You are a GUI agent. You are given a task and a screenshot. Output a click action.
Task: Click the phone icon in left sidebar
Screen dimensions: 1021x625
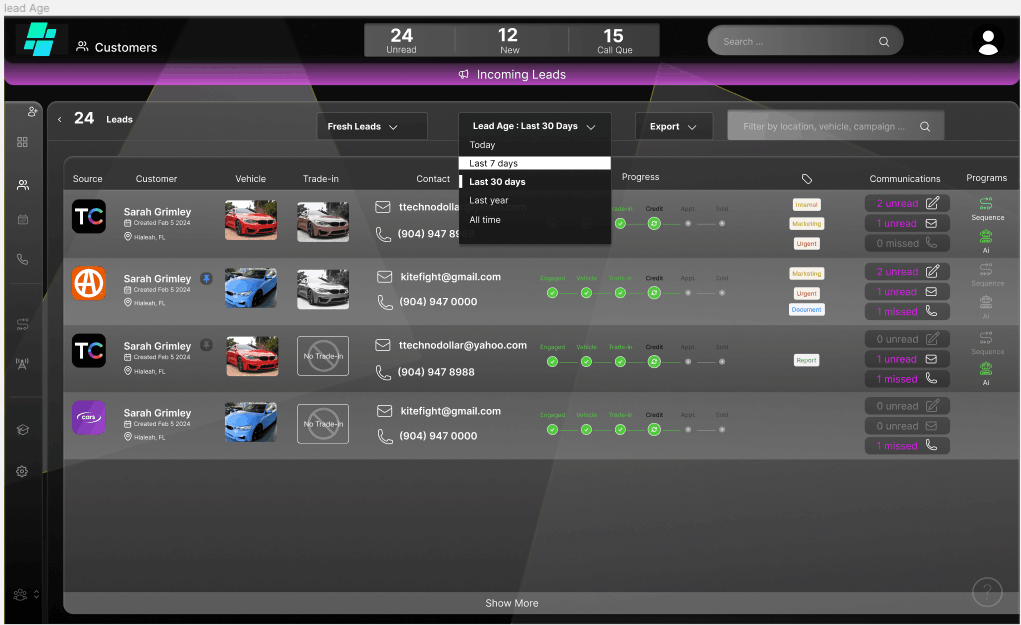point(22,259)
